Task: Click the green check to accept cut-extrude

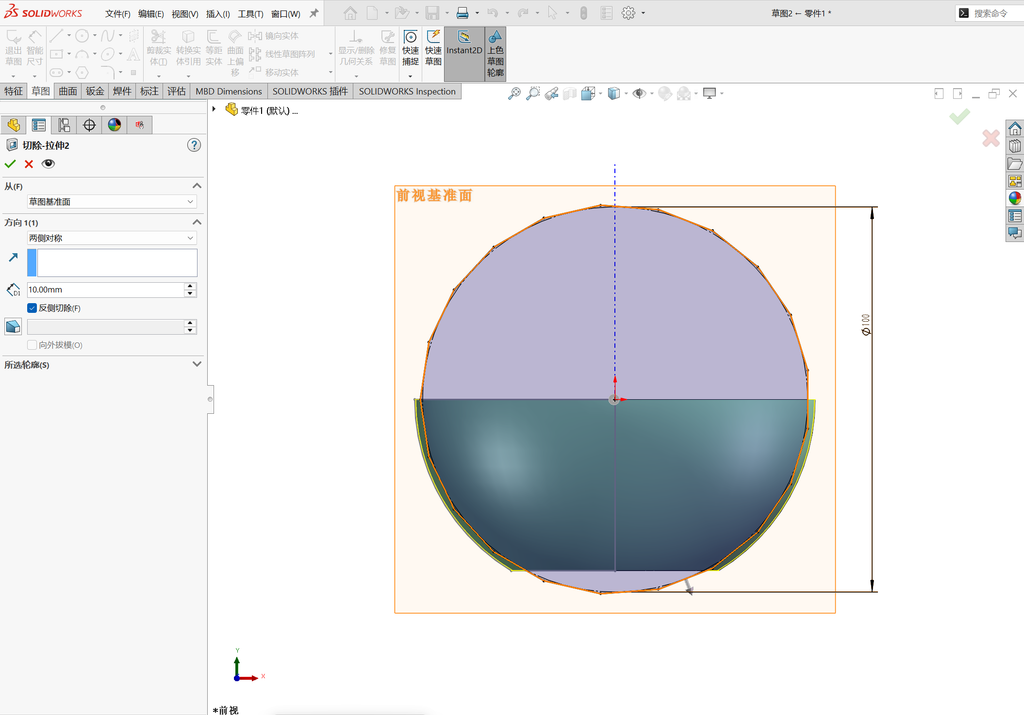Action: pos(10,164)
